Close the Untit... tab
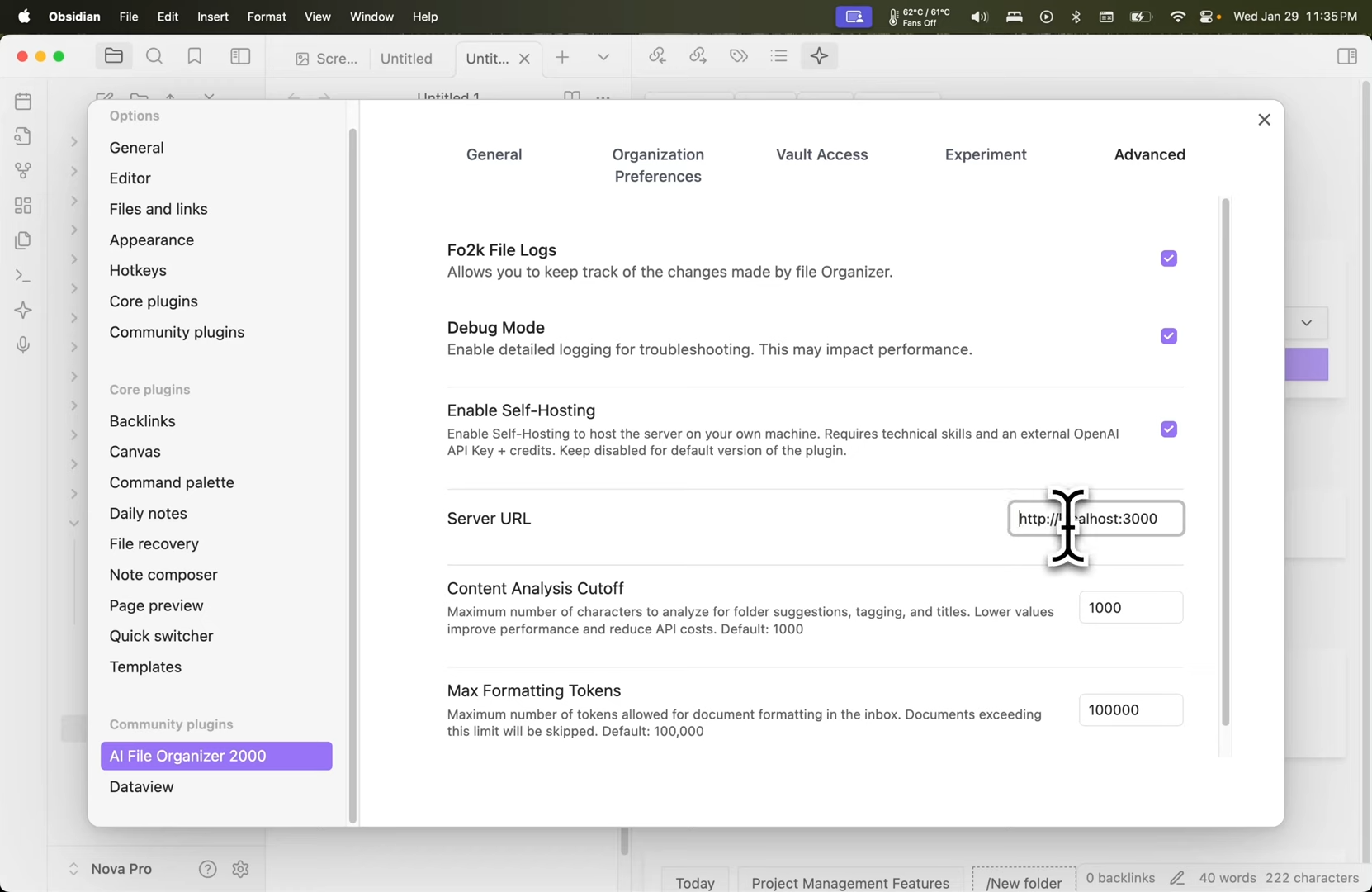Screen dimensions: 1372x892 [x=524, y=59]
